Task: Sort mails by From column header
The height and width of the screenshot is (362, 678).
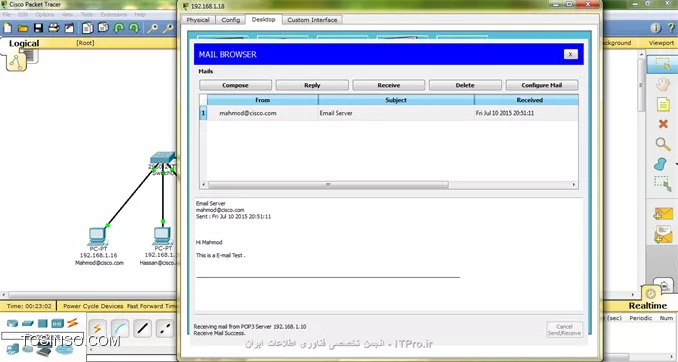Action: 262,100
